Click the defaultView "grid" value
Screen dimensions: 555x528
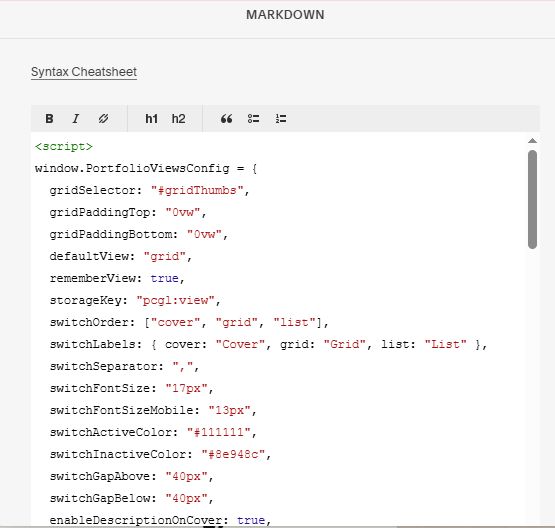pyautogui.click(x=165, y=256)
